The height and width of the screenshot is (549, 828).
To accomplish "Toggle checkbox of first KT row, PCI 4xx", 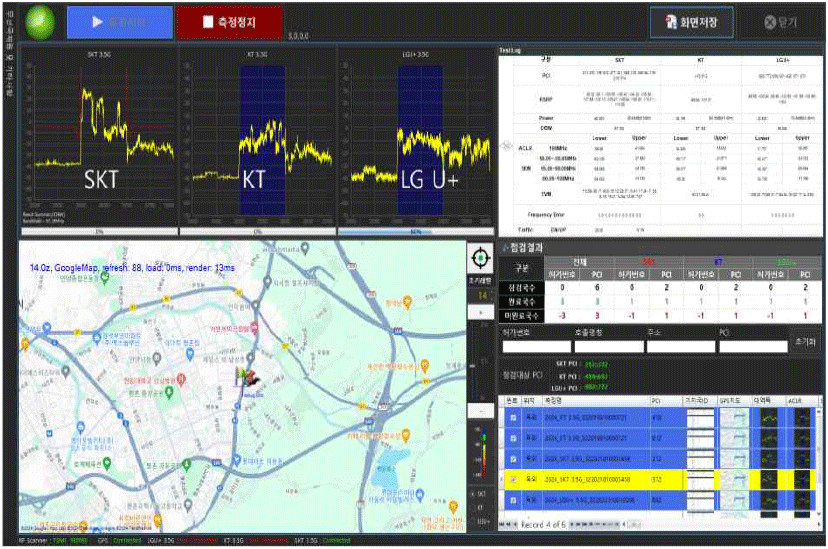I will [513, 418].
